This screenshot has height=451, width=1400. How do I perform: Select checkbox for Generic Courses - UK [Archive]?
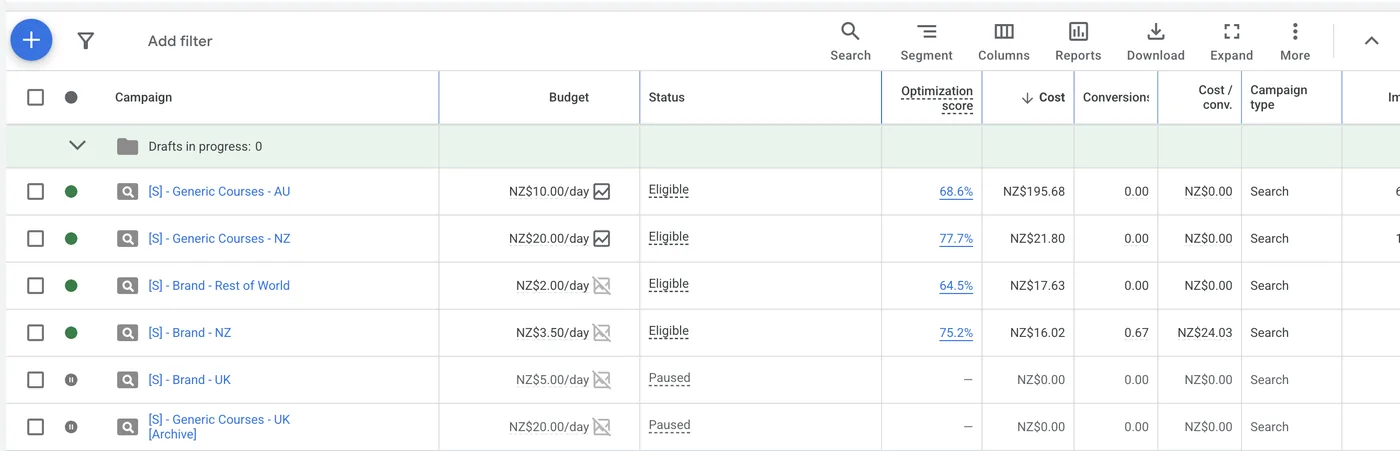click(35, 426)
